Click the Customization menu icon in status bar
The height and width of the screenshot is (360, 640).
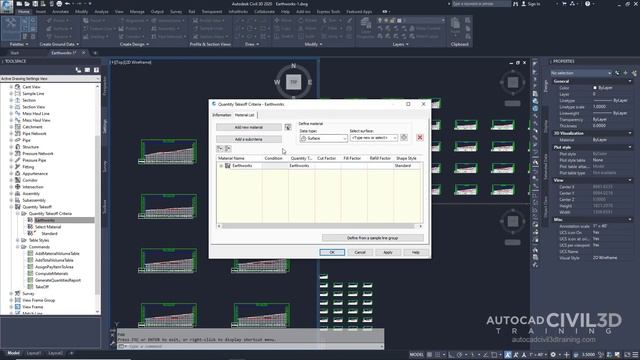click(634, 355)
